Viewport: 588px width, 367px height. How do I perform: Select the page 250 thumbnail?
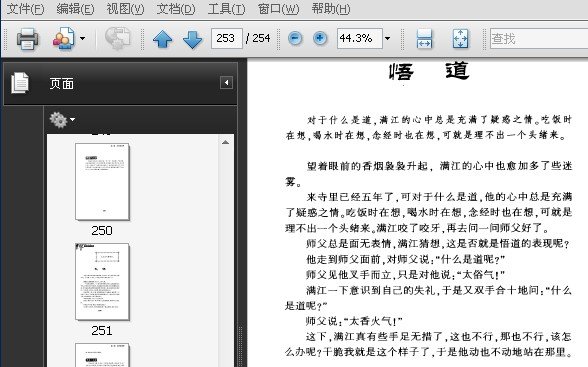point(102,181)
